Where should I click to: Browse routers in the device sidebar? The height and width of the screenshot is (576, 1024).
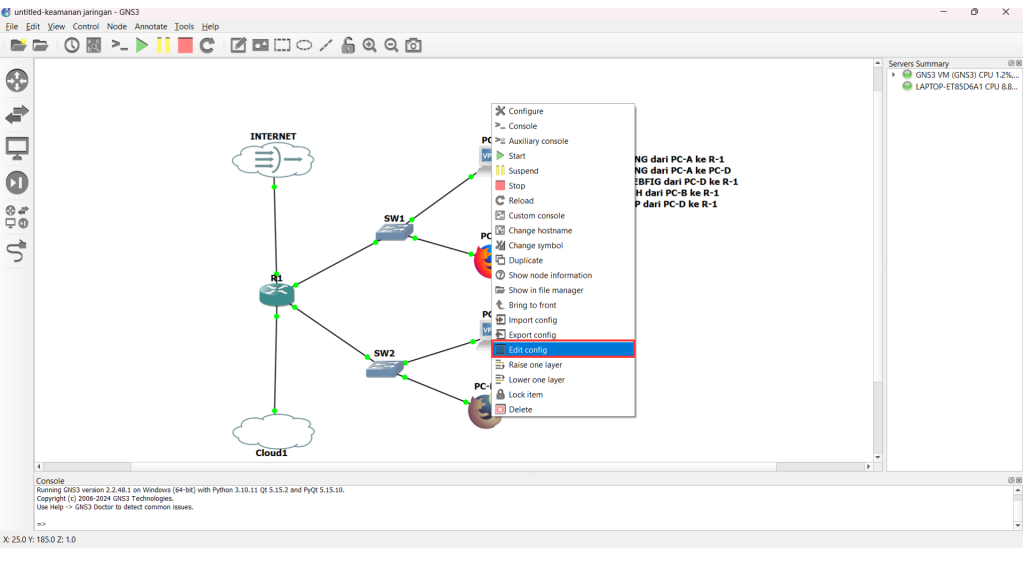pyautogui.click(x=17, y=81)
